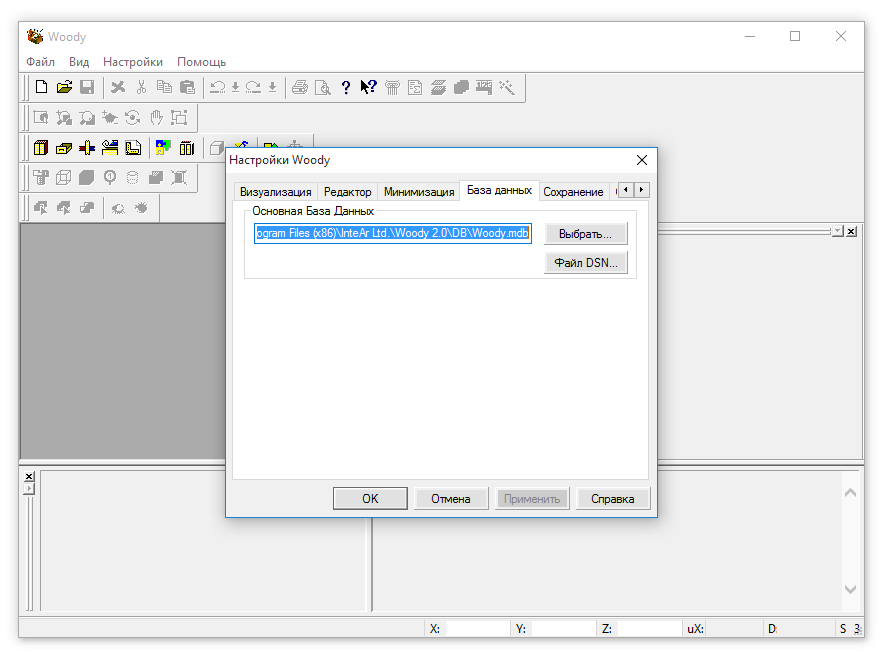Click the X coordinate status bar field
Screen dimensions: 885x655
coord(477,628)
